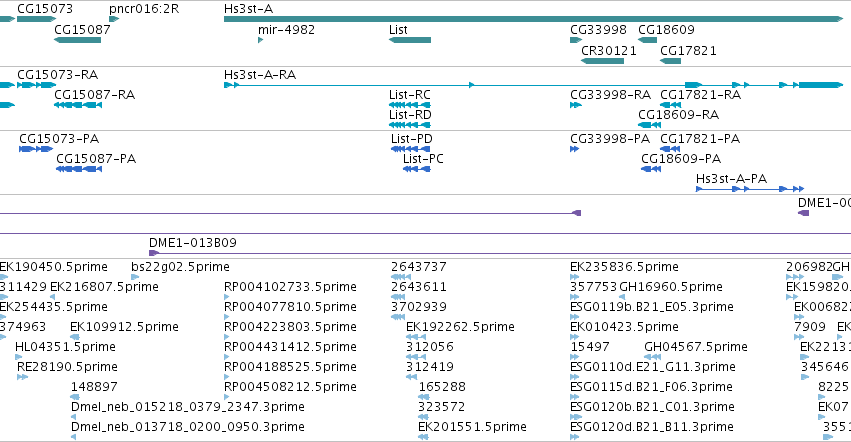Select the CG18609-PA protein feature
This screenshot has height=442, width=851.
click(x=651, y=169)
